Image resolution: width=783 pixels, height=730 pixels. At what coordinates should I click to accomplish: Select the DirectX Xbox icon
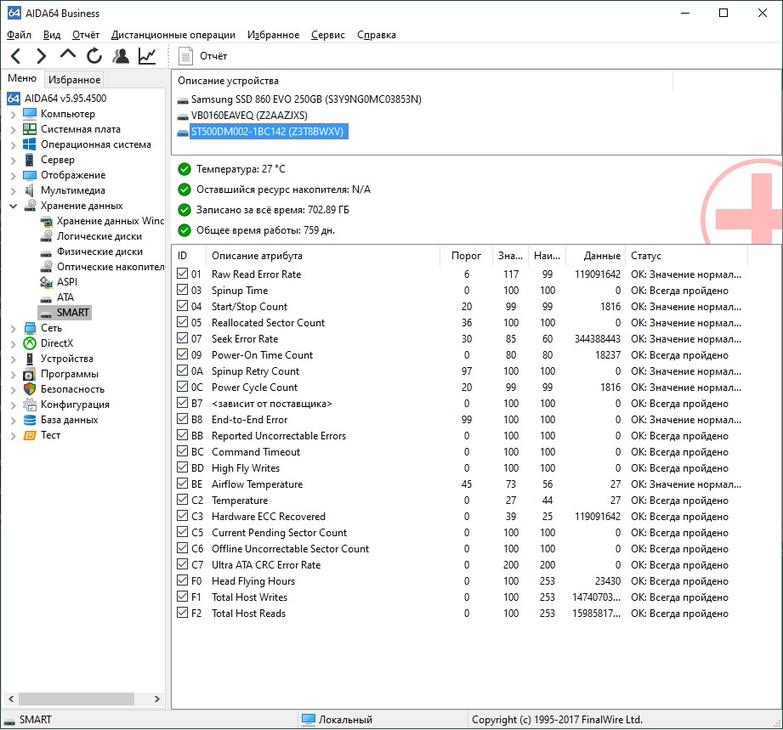tap(30, 344)
